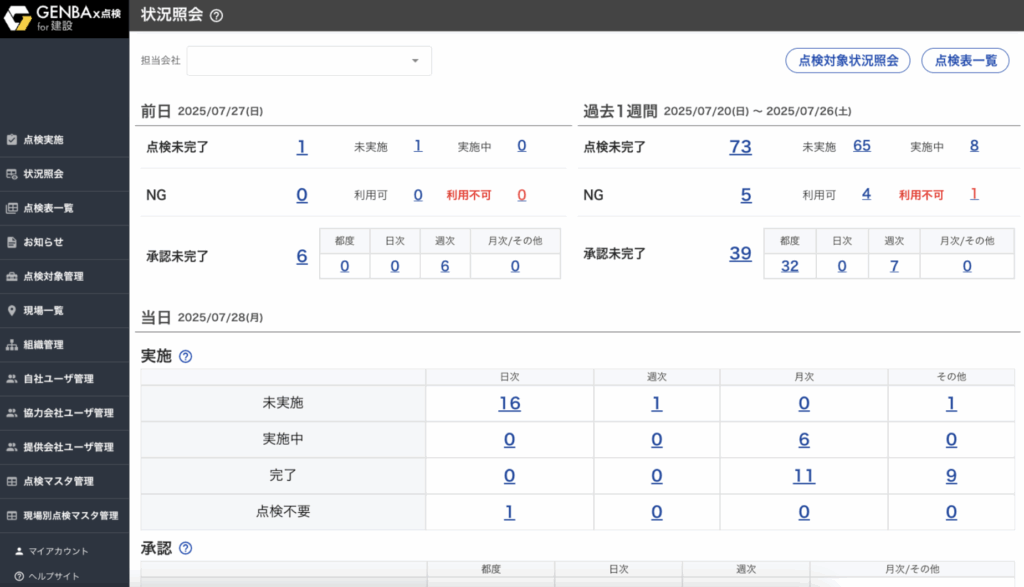Open 過去1週間 都度 value 32
This screenshot has width=1024, height=587.
(x=790, y=266)
